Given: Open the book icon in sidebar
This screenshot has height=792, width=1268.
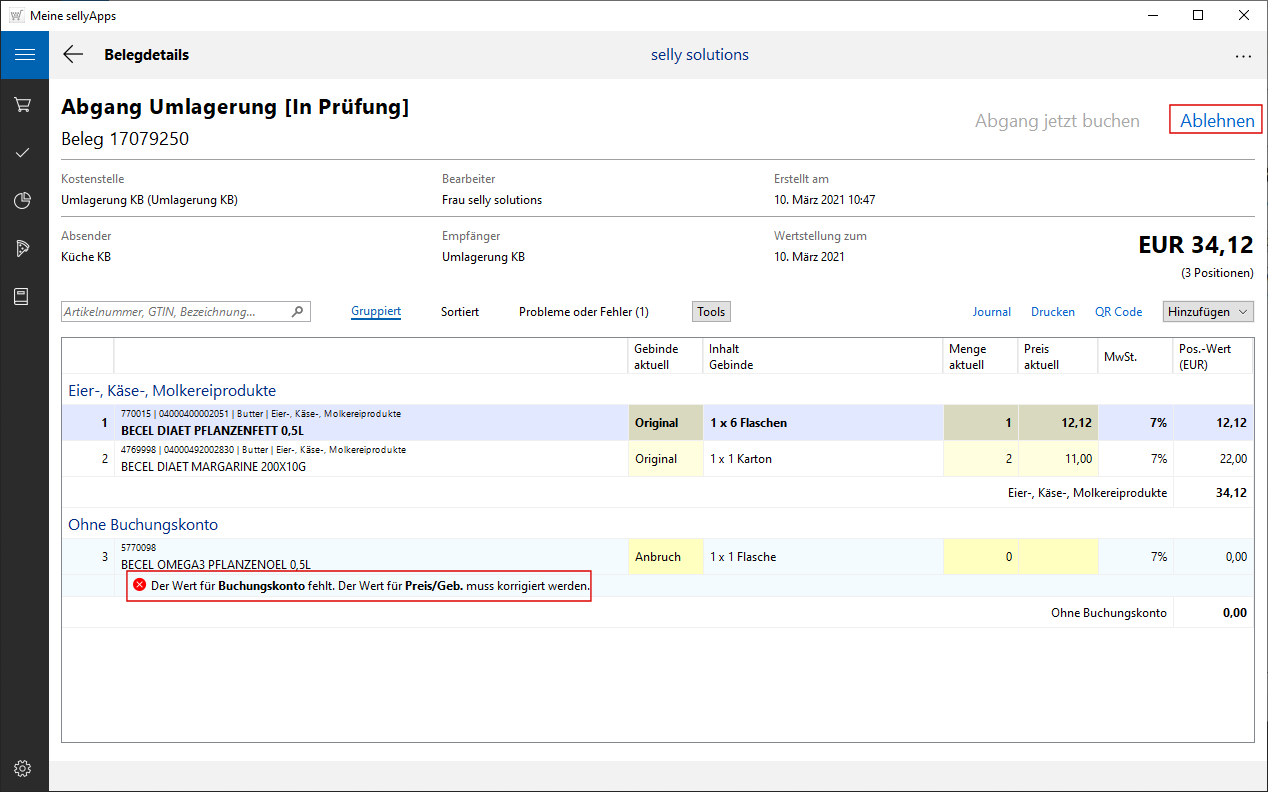Looking at the screenshot, I should [23, 297].
